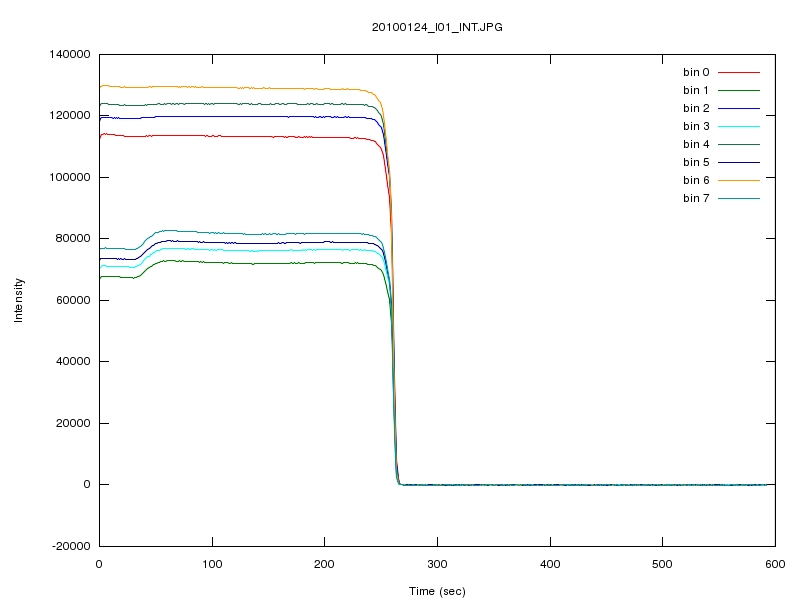Click the 'Intensity' y-axis label
The width and height of the screenshot is (800, 600).
[x=18, y=300]
